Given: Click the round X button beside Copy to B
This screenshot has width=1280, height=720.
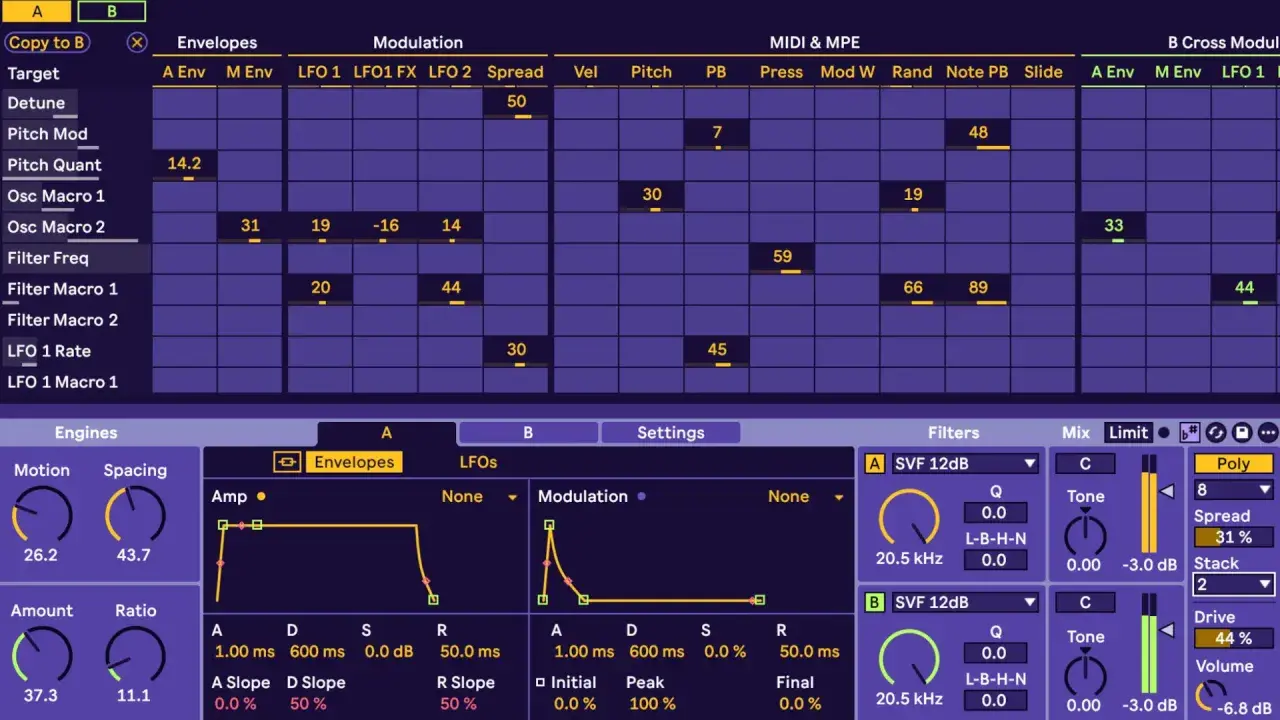Looking at the screenshot, I should coord(137,42).
